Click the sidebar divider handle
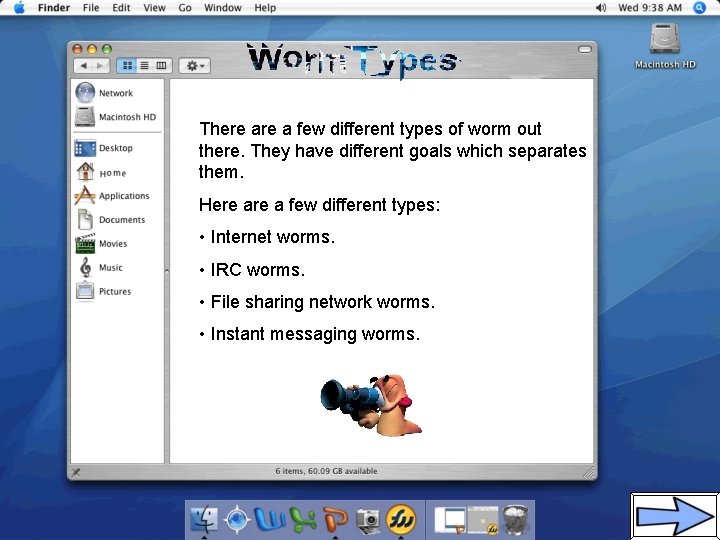The image size is (720, 540). [x=167, y=271]
